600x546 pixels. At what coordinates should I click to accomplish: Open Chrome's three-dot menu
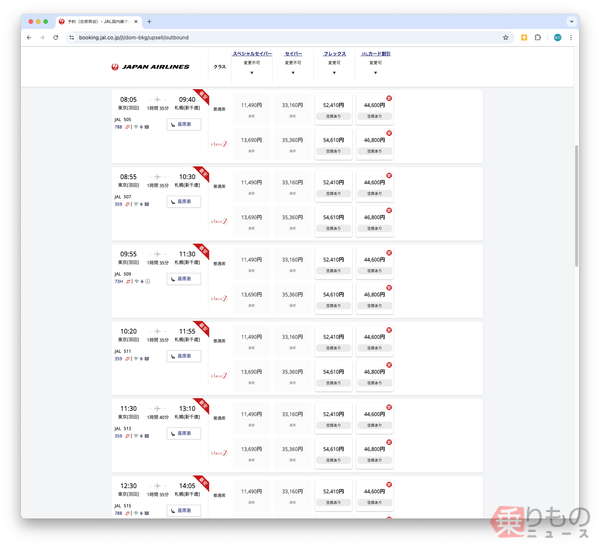tap(571, 37)
